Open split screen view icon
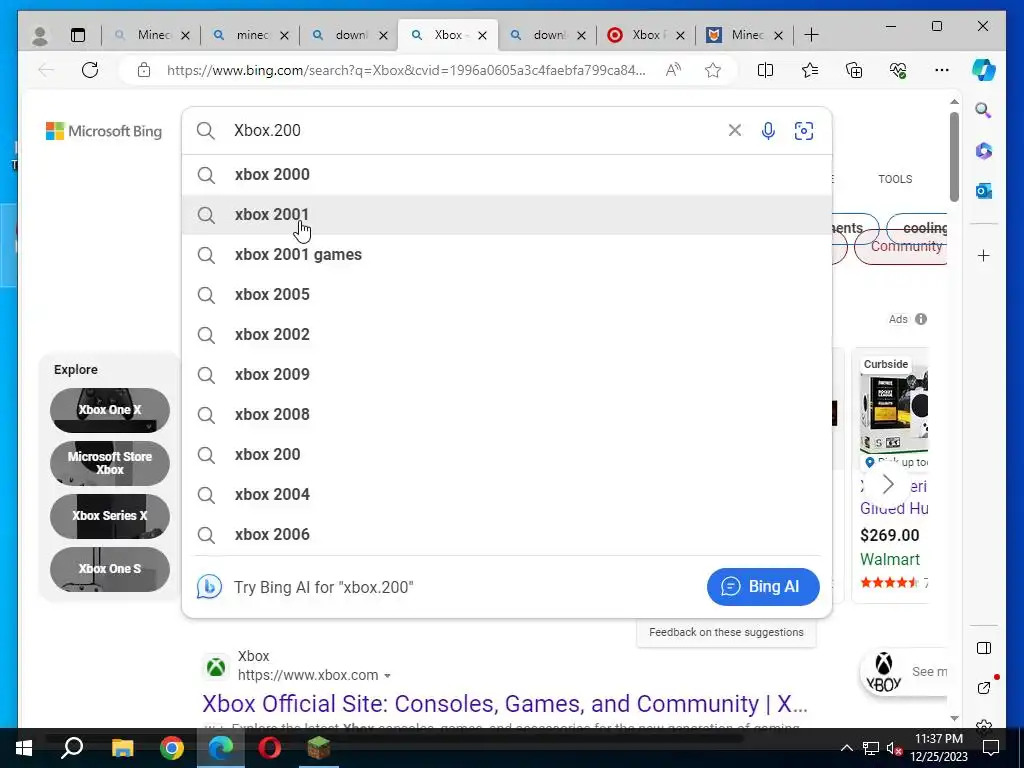1024x768 pixels. click(x=765, y=70)
